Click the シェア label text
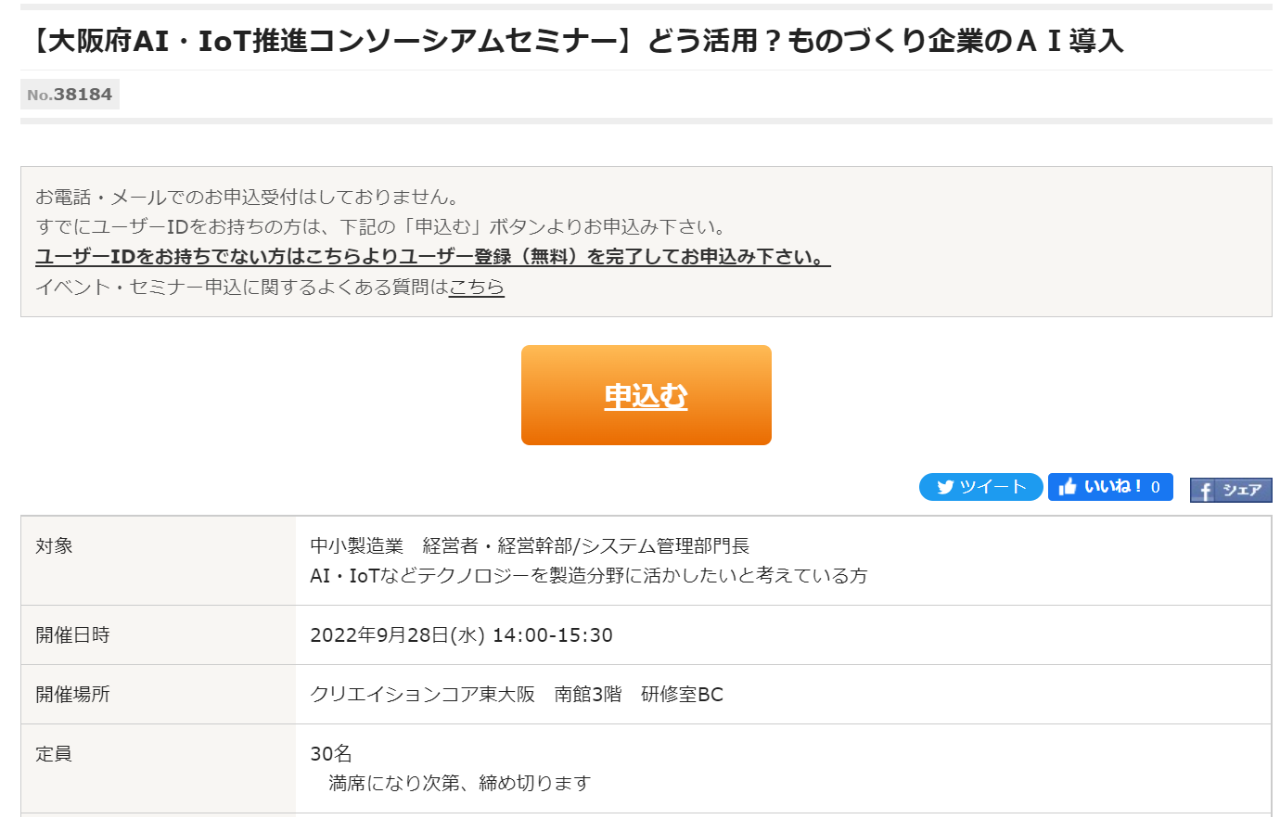This screenshot has height=817, width=1280. point(1242,490)
